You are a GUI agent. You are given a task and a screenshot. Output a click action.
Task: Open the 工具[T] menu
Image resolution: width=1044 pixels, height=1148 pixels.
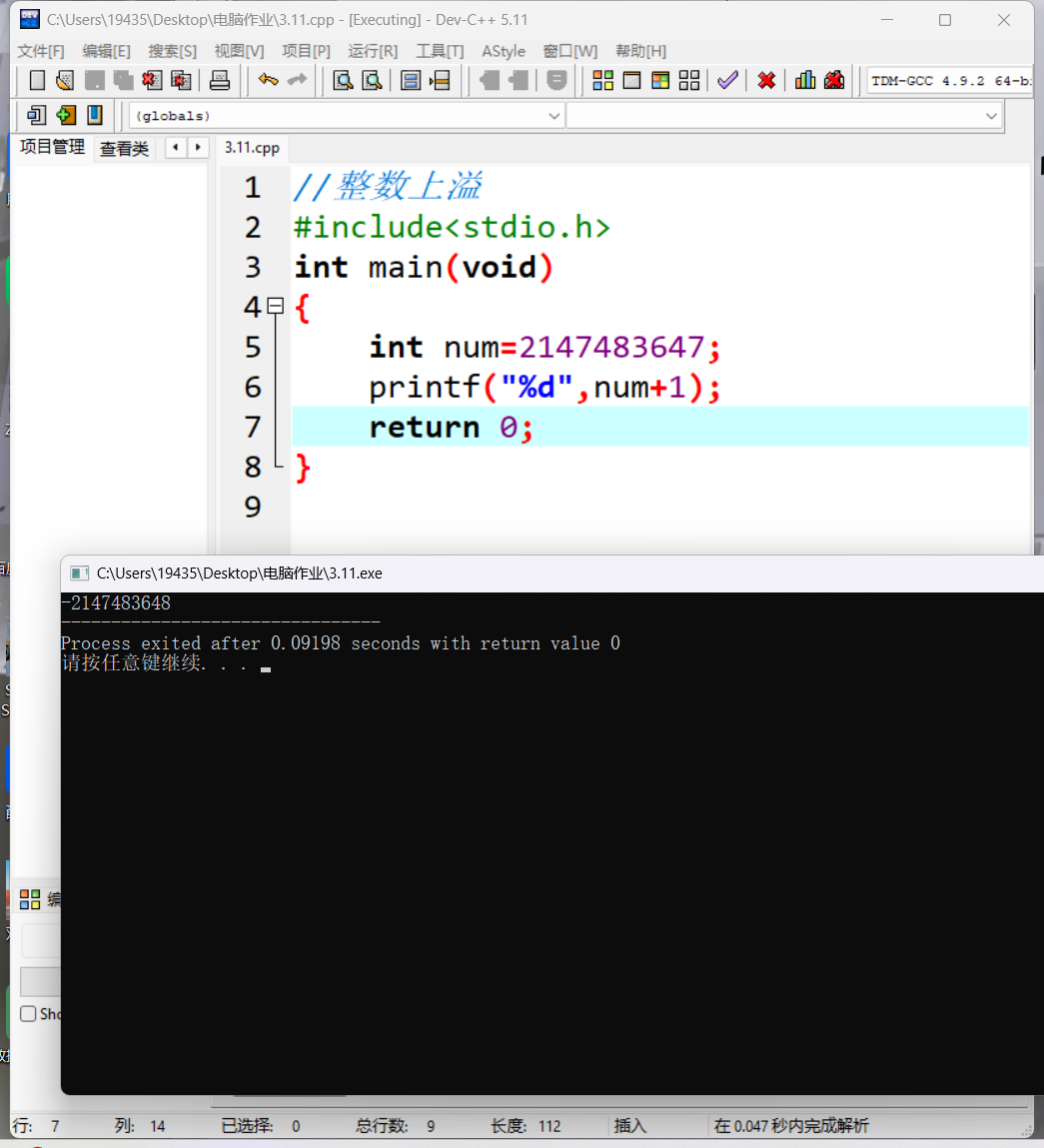point(440,51)
